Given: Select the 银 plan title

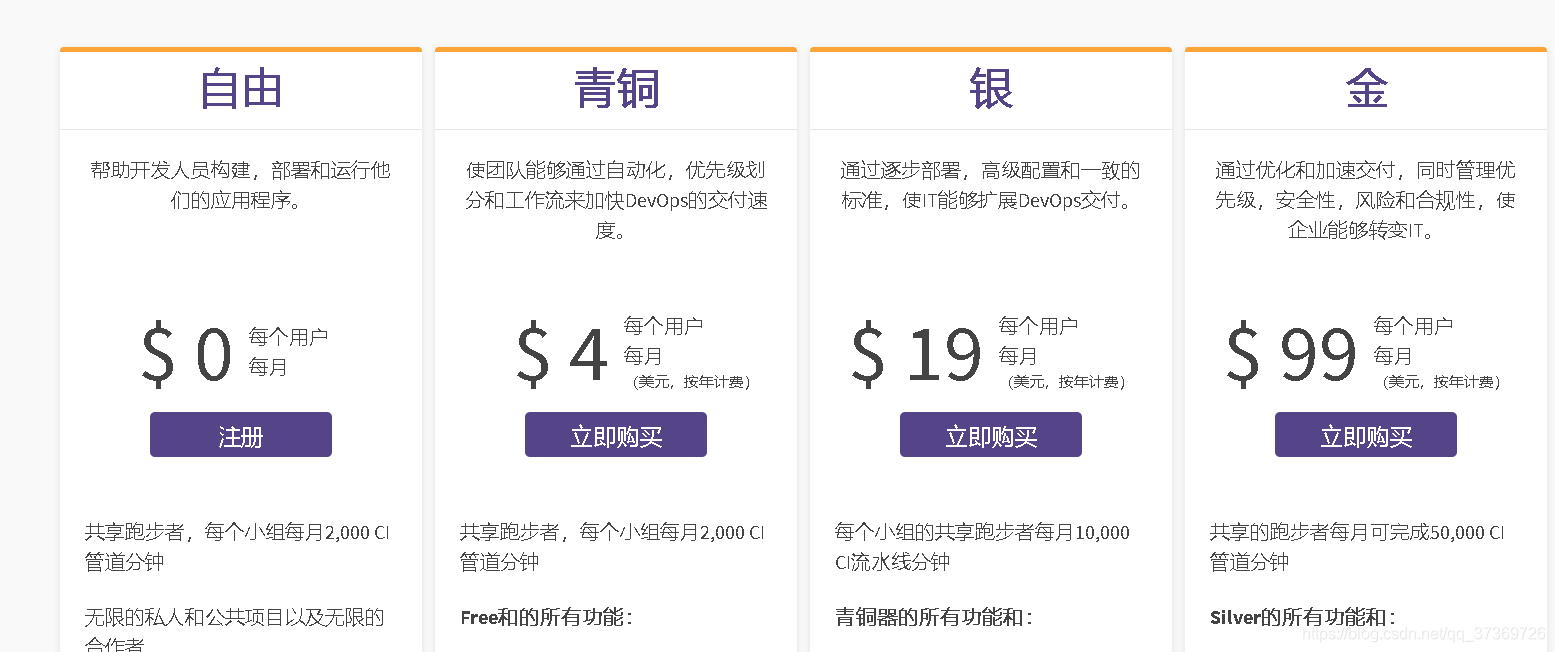Looking at the screenshot, I should pyautogui.click(x=990, y=88).
